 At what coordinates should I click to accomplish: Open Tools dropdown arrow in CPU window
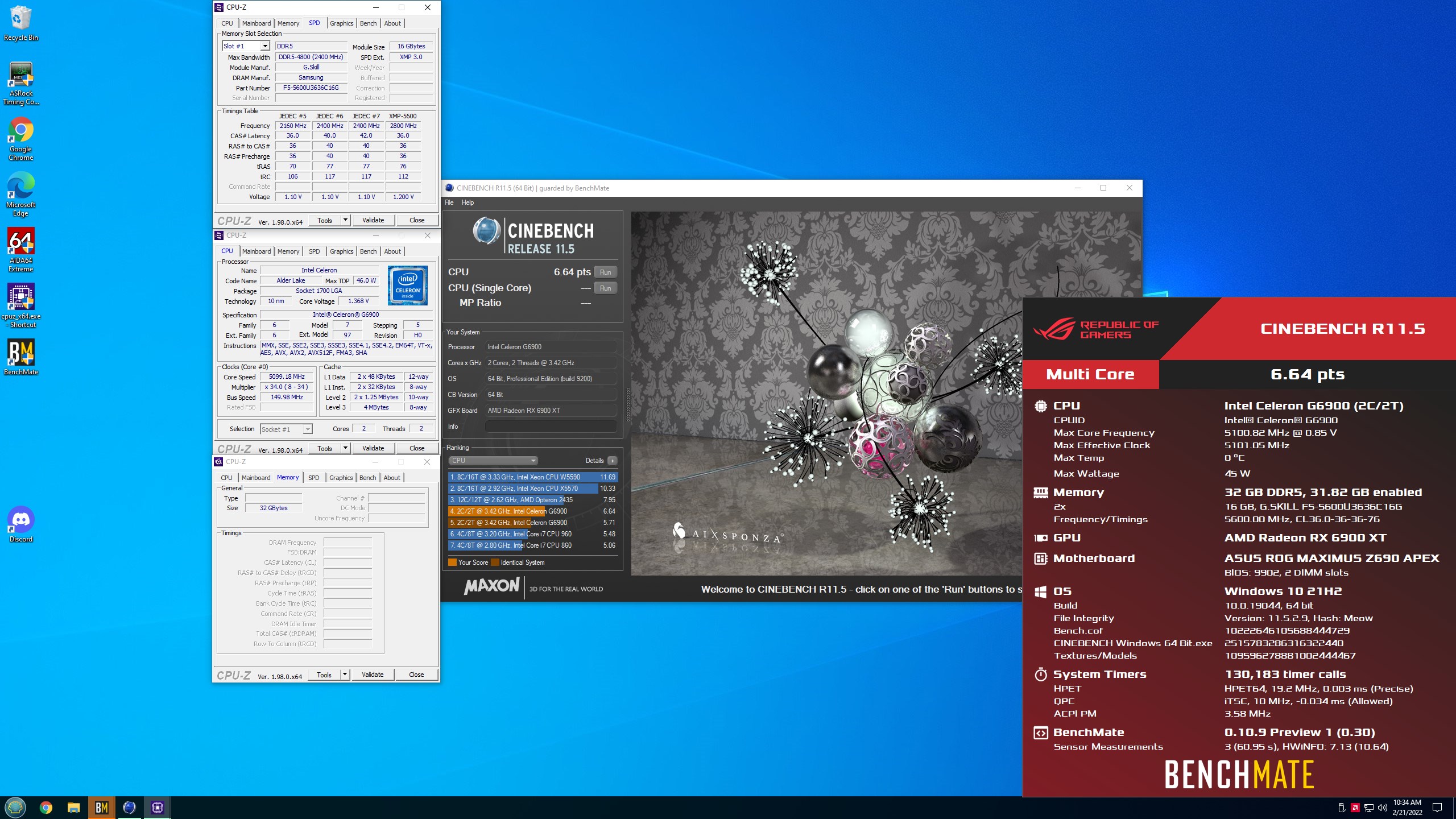(345, 448)
